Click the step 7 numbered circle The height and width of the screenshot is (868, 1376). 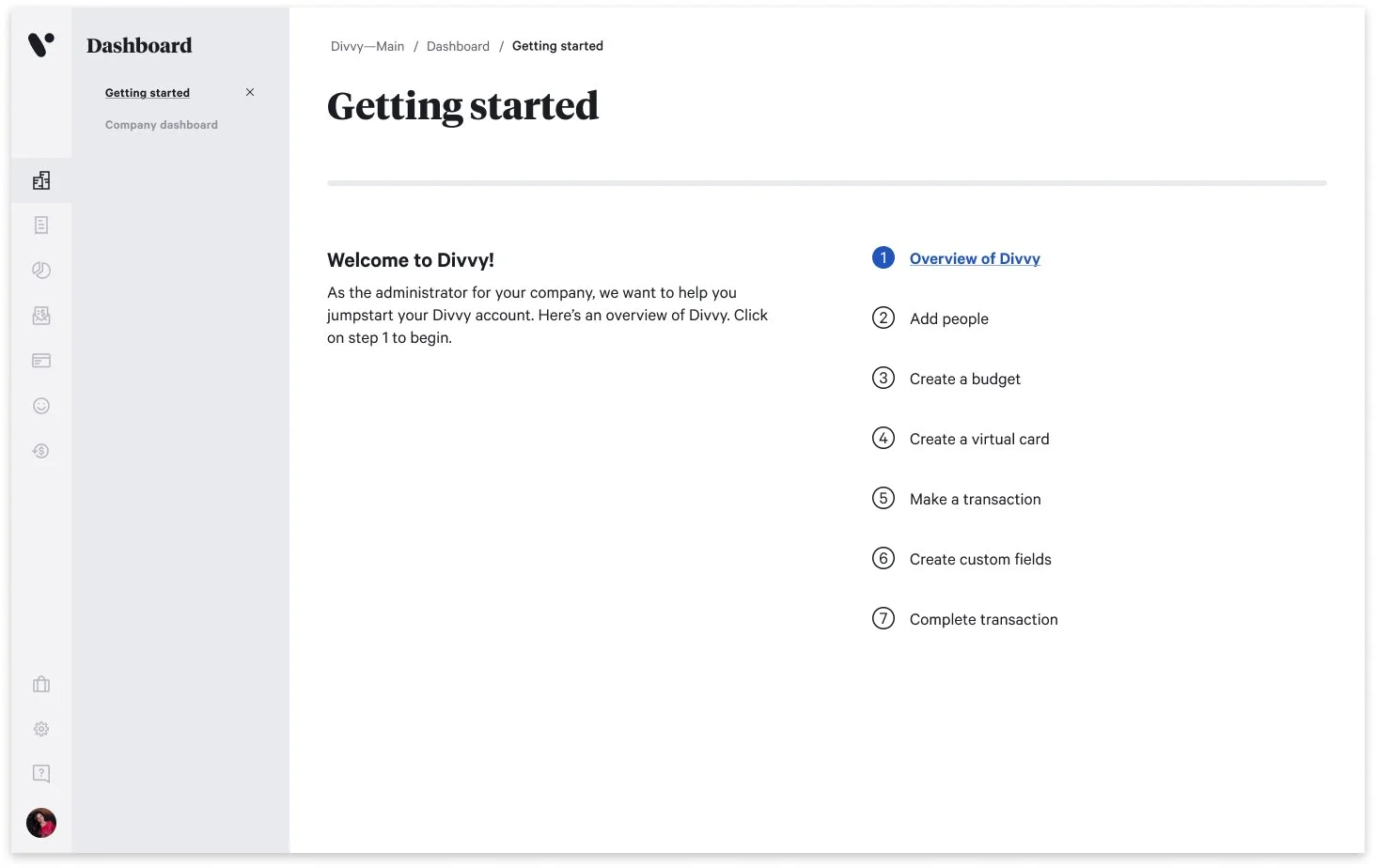point(883,618)
